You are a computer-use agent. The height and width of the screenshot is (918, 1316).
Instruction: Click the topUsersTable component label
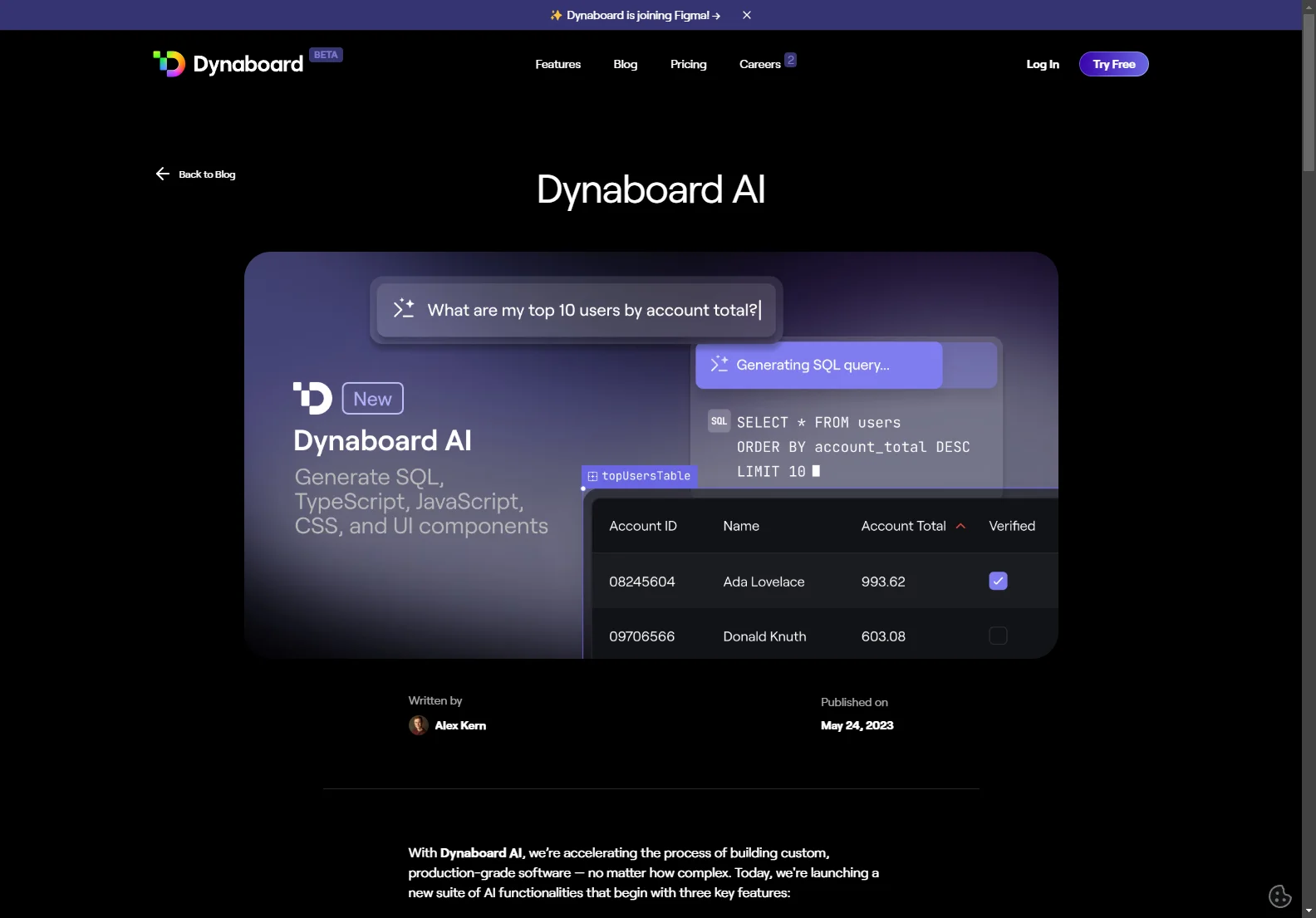(x=639, y=476)
